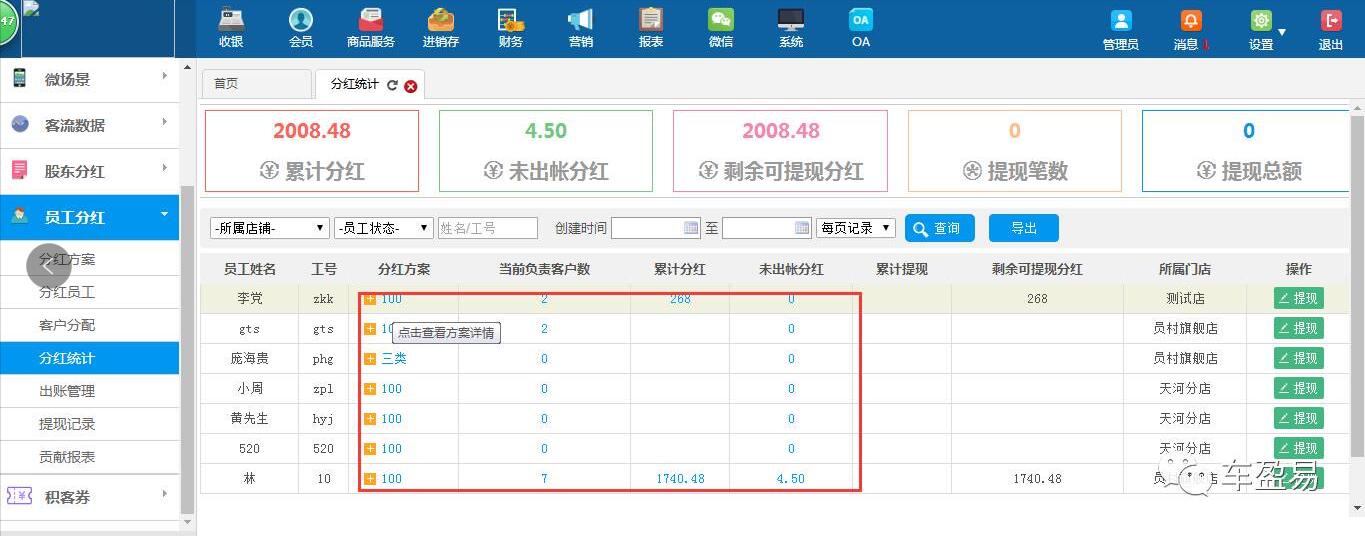
Task: Click 提现 button for 庞海贵
Action: [1298, 358]
